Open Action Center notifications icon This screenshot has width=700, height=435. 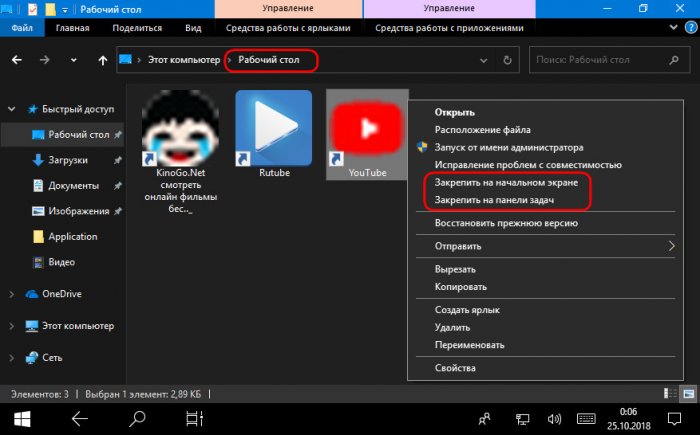click(674, 419)
